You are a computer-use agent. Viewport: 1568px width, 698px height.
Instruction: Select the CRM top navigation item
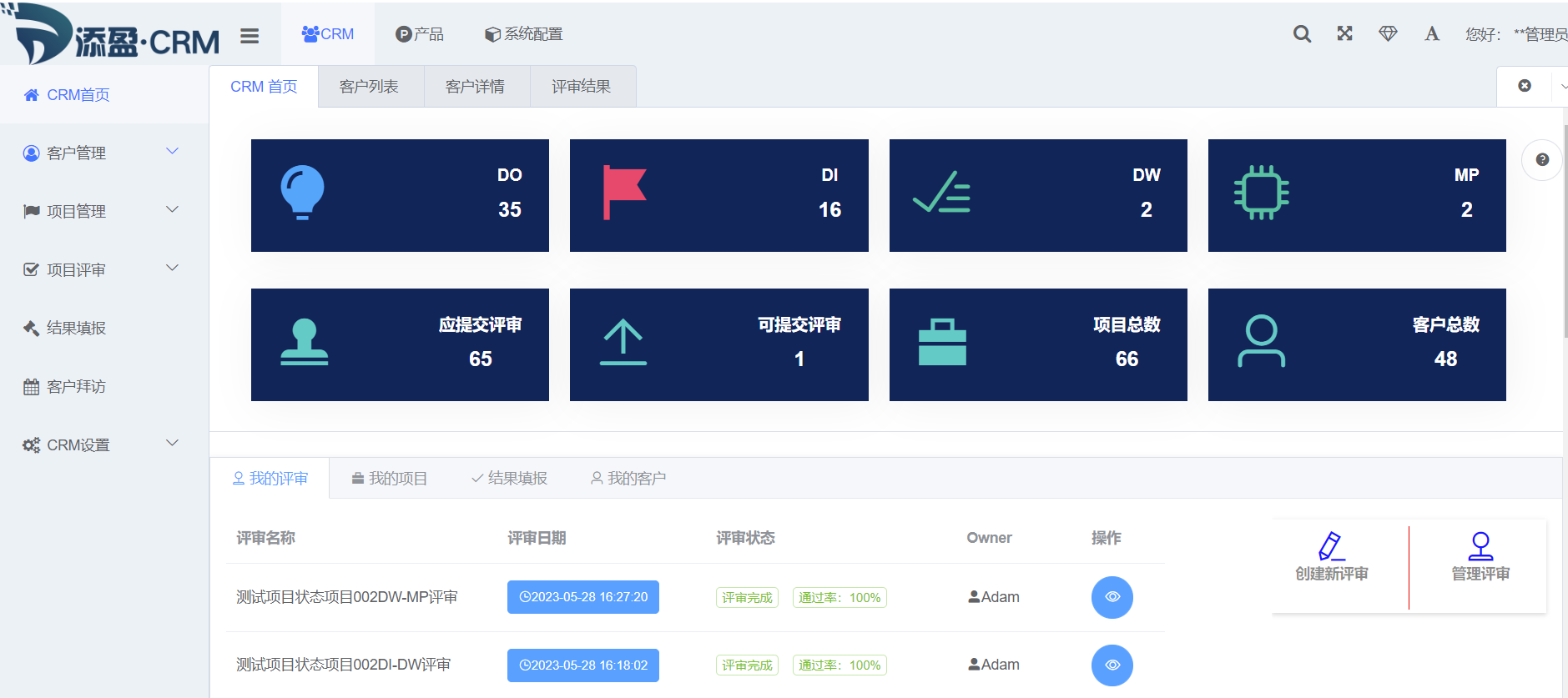(328, 34)
